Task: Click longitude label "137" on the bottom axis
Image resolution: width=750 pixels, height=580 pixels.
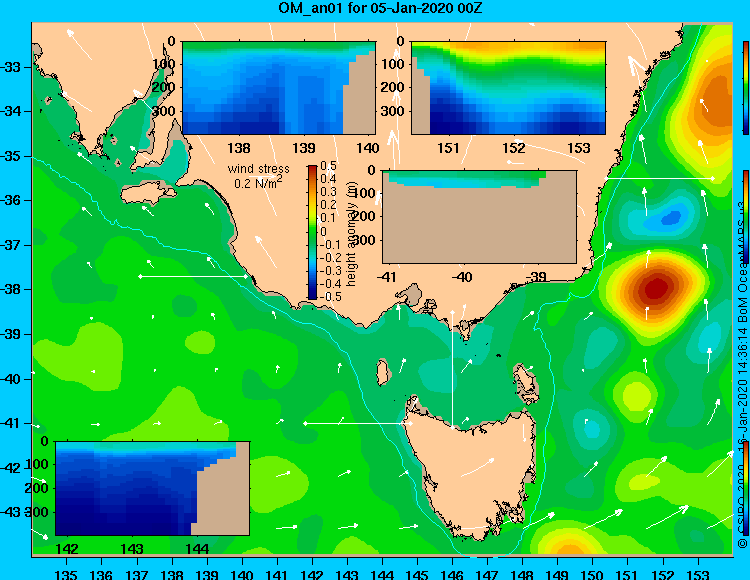Action: (136, 574)
